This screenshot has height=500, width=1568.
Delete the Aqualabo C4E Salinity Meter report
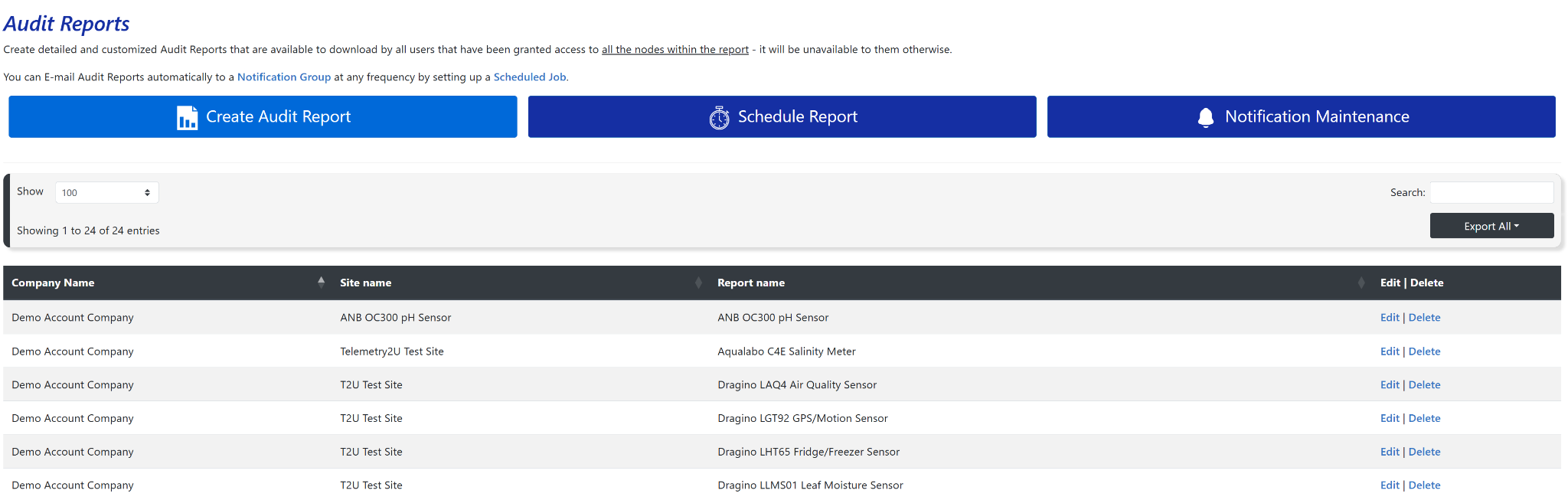pos(1424,351)
